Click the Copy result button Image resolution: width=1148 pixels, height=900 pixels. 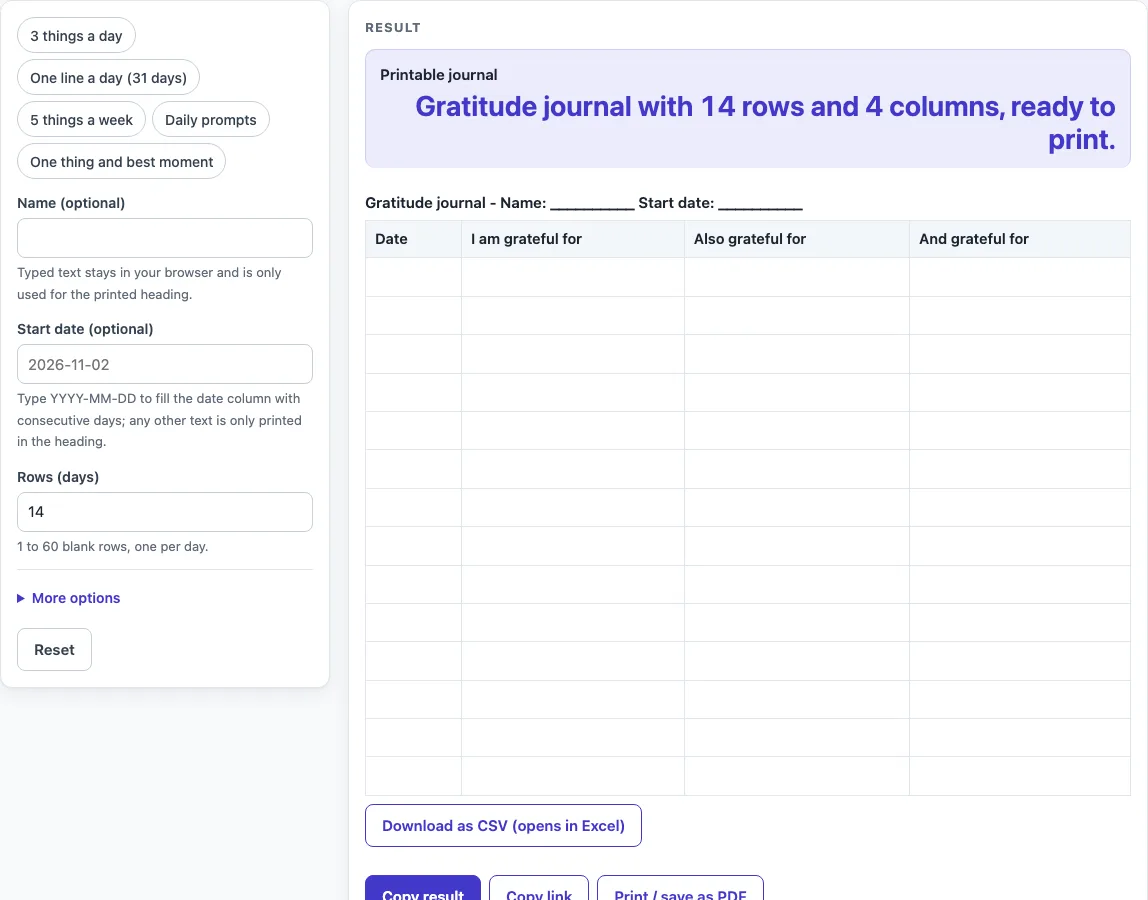pos(422,888)
